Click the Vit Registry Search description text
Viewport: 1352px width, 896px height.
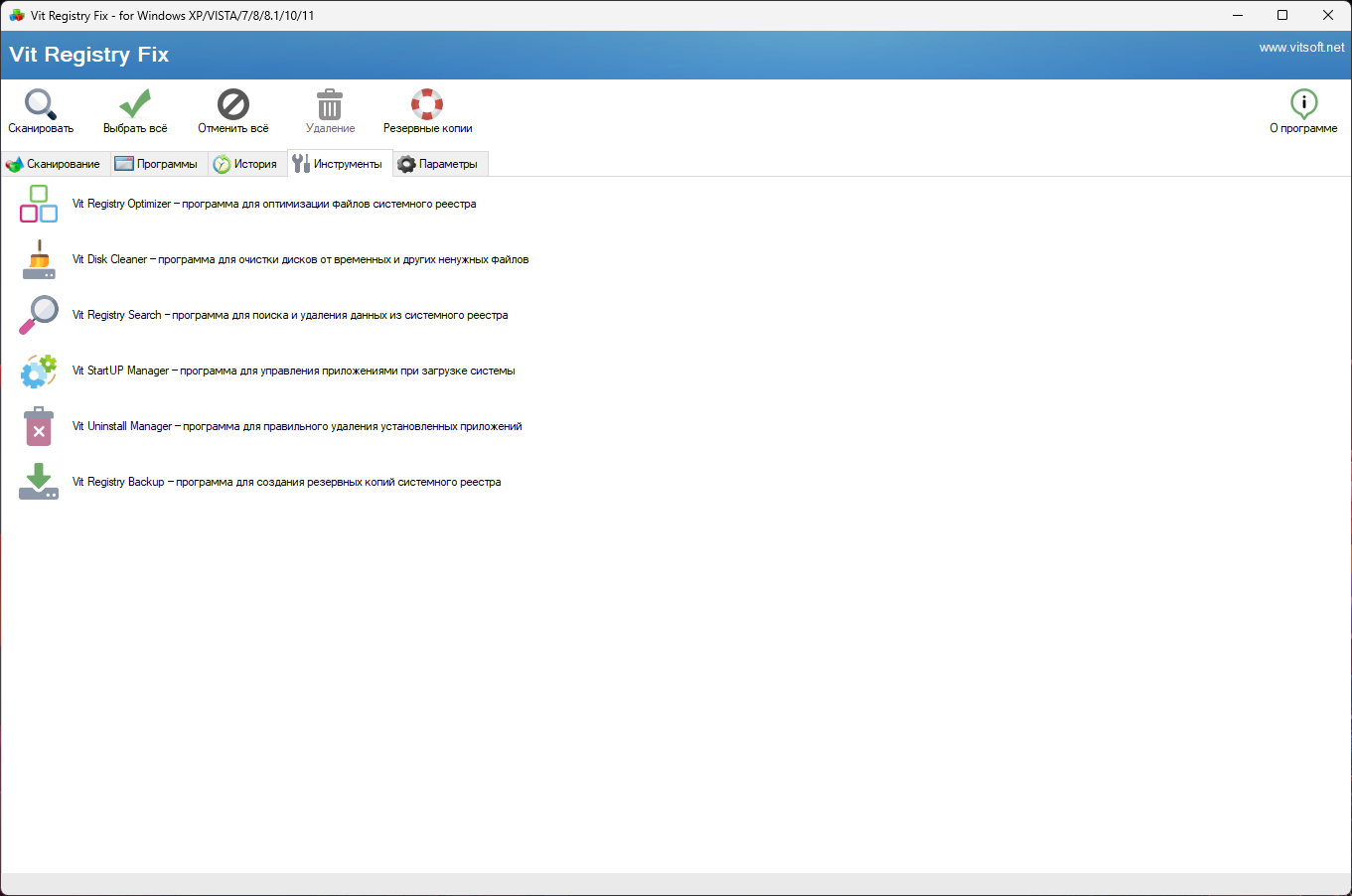[x=290, y=315]
